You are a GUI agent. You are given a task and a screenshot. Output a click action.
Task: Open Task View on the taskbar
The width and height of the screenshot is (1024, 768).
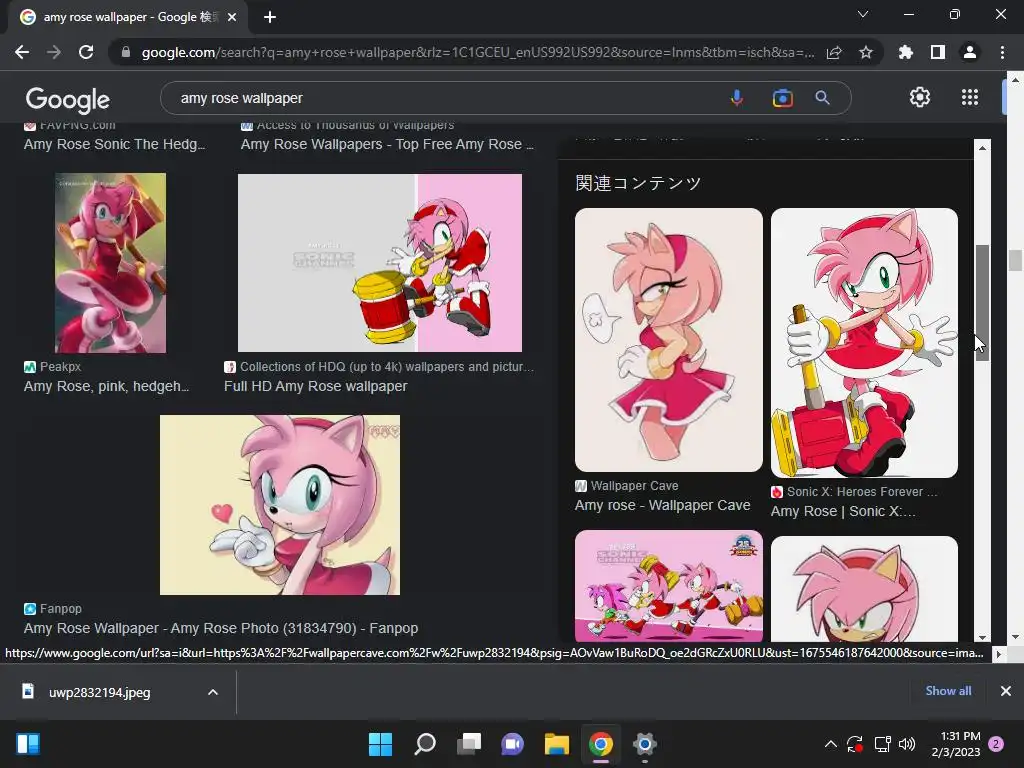tap(469, 744)
